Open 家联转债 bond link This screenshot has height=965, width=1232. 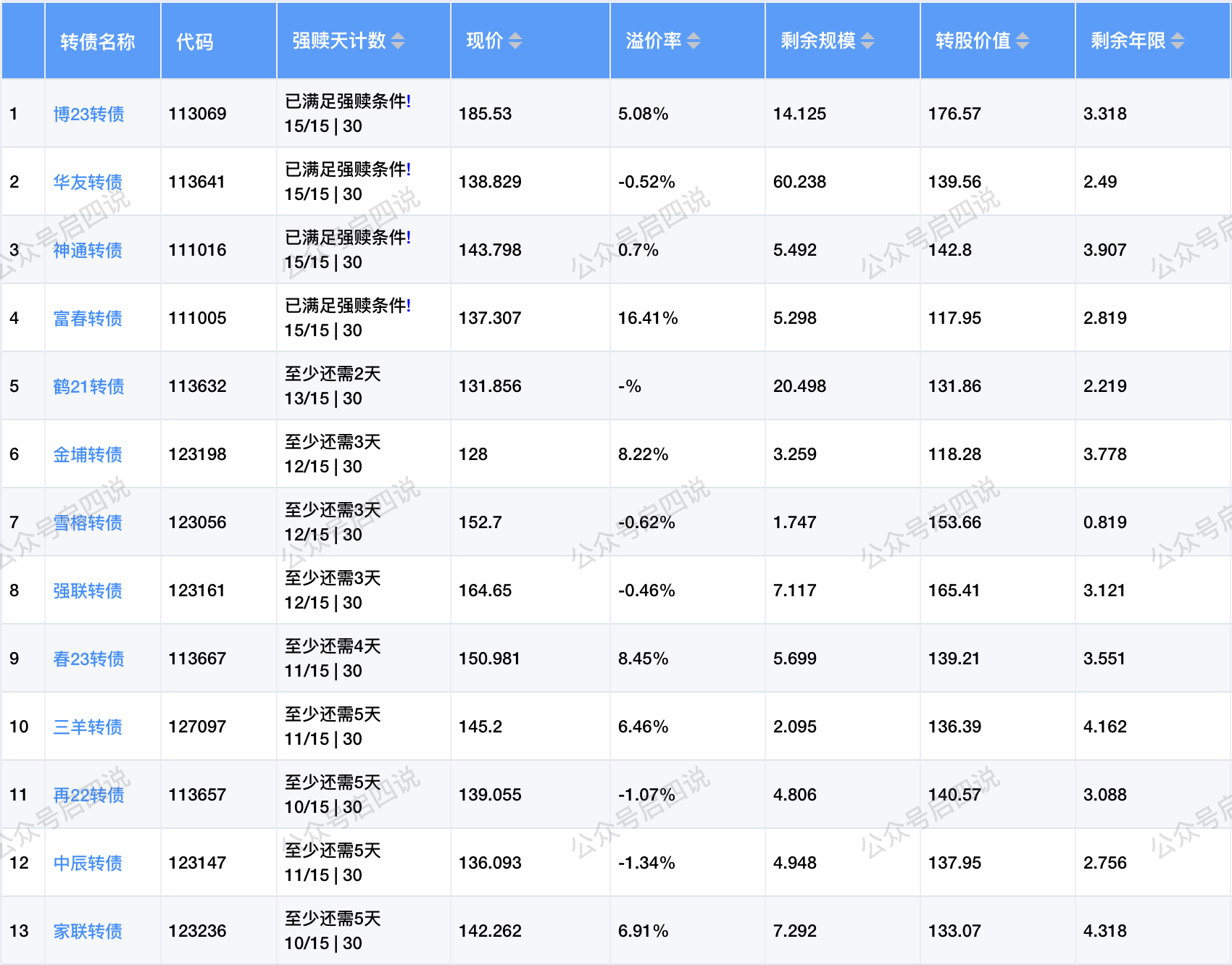point(88,932)
